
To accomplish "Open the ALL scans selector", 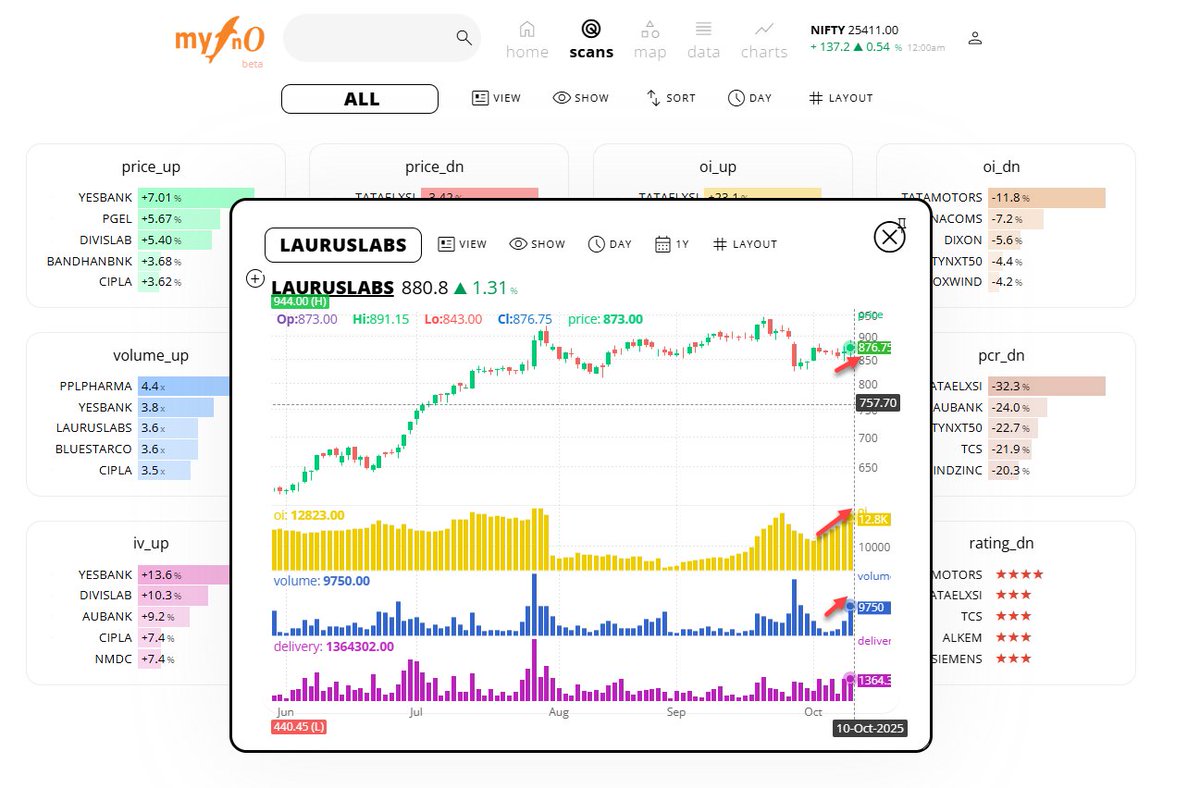I will [x=359, y=98].
